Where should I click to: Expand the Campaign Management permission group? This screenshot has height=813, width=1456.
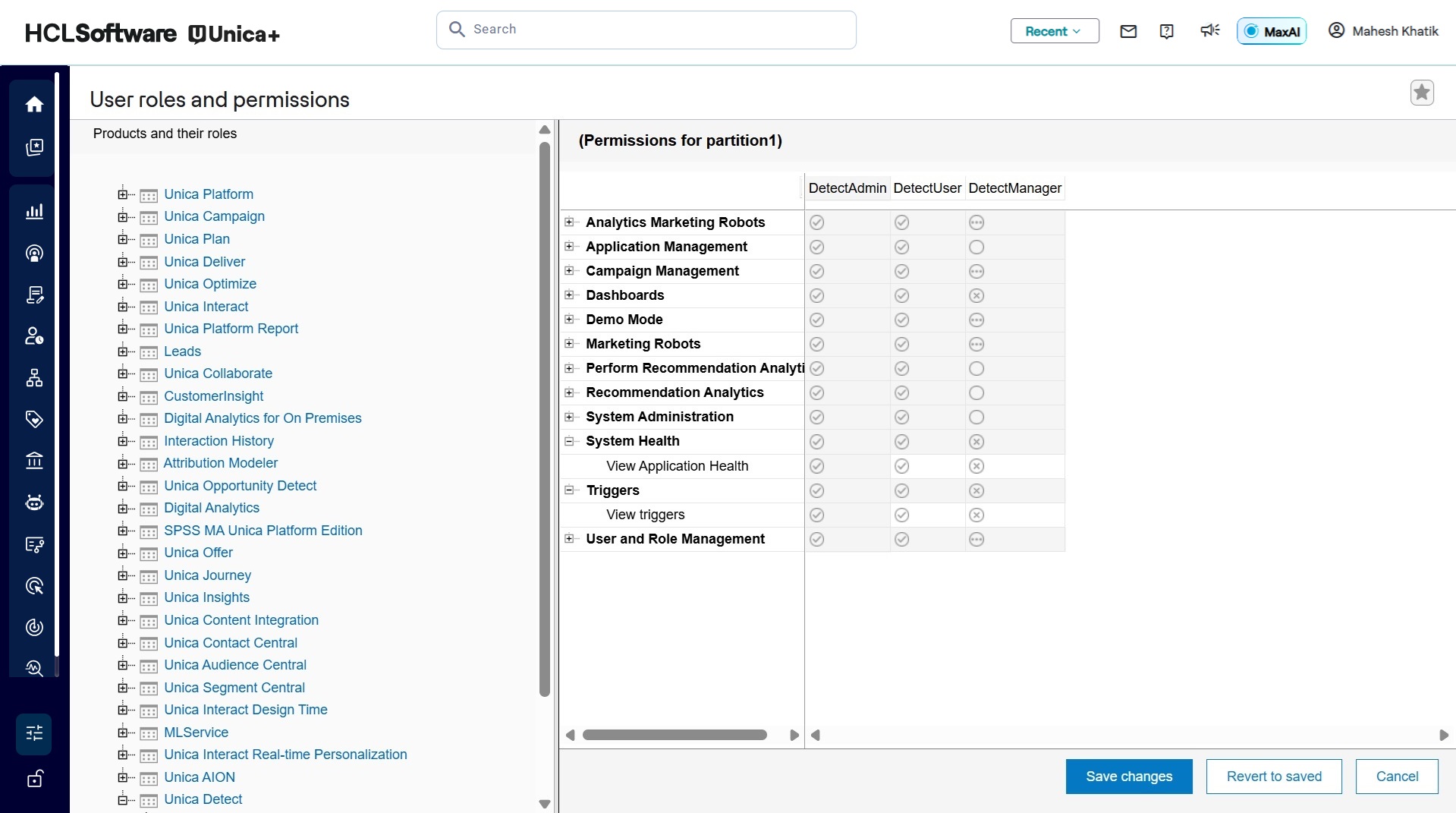coord(569,271)
